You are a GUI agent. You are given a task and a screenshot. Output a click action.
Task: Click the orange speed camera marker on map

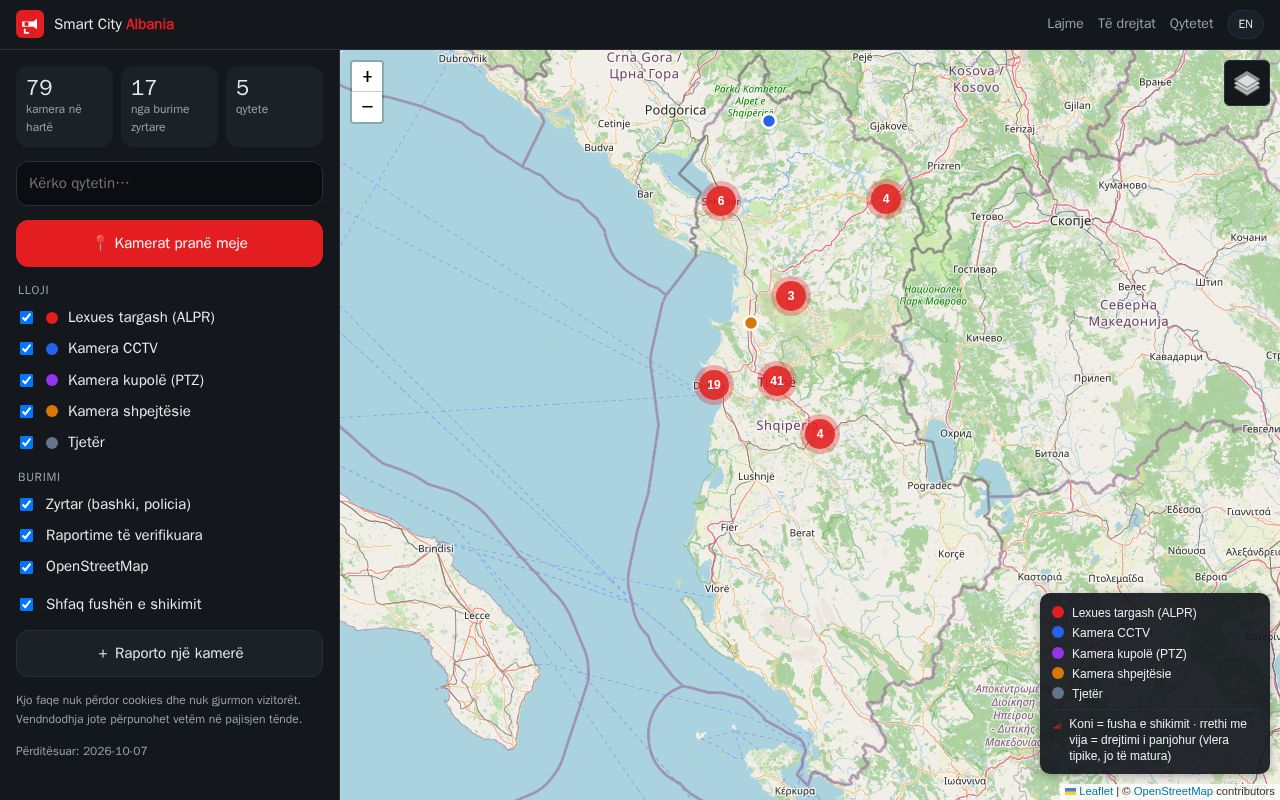(751, 323)
